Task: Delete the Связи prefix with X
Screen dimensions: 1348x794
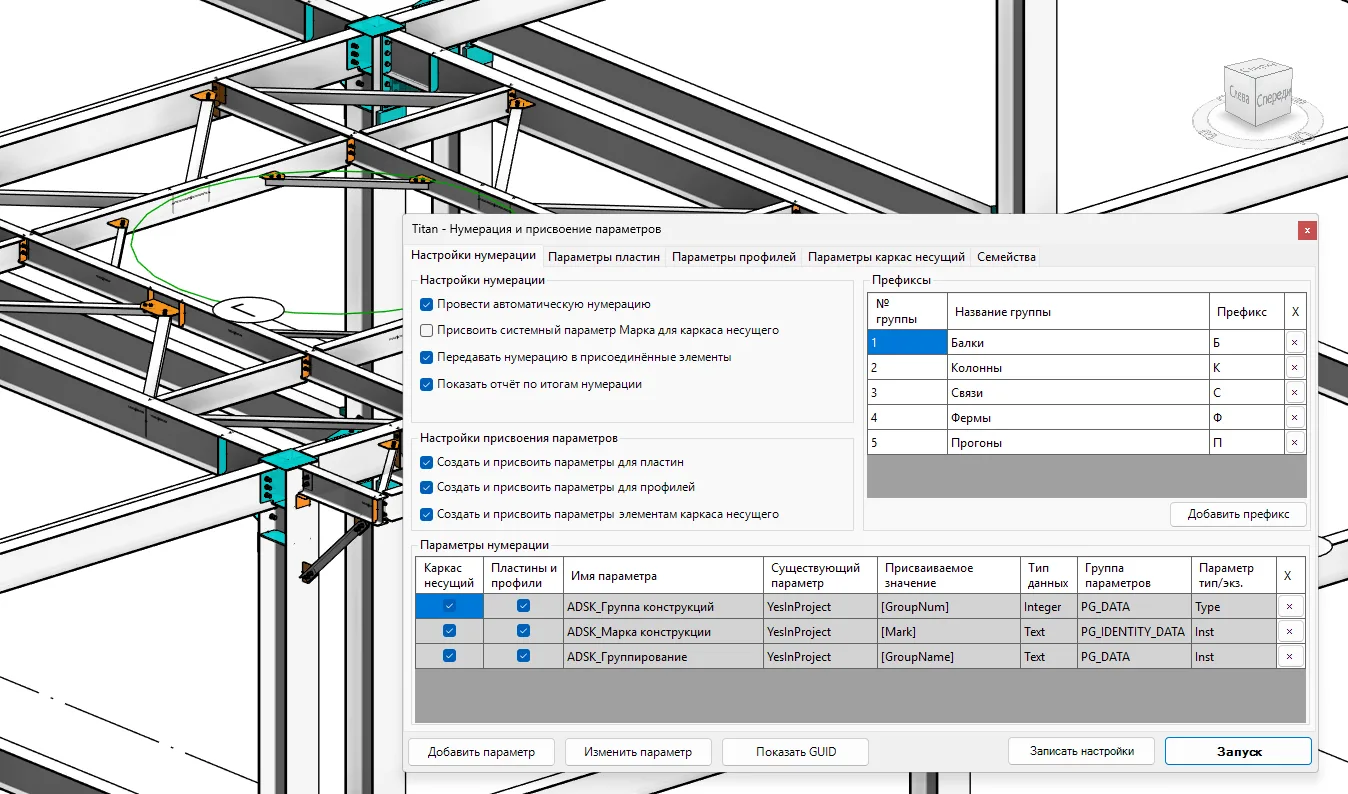Action: click(x=1294, y=393)
